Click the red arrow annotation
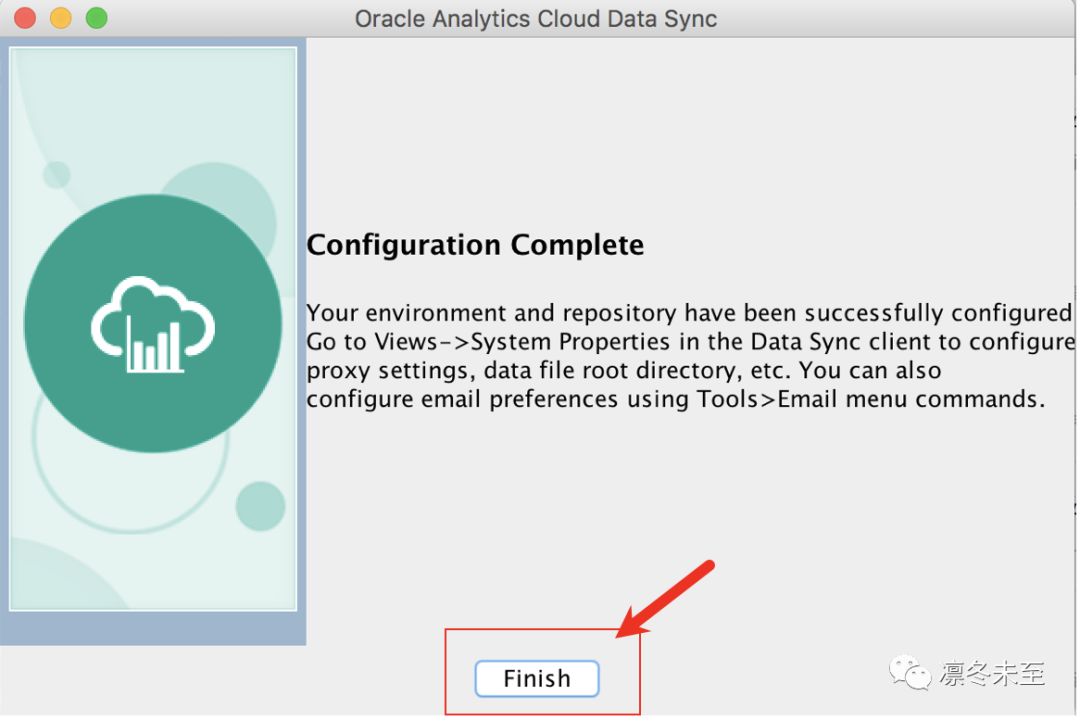 (665, 598)
